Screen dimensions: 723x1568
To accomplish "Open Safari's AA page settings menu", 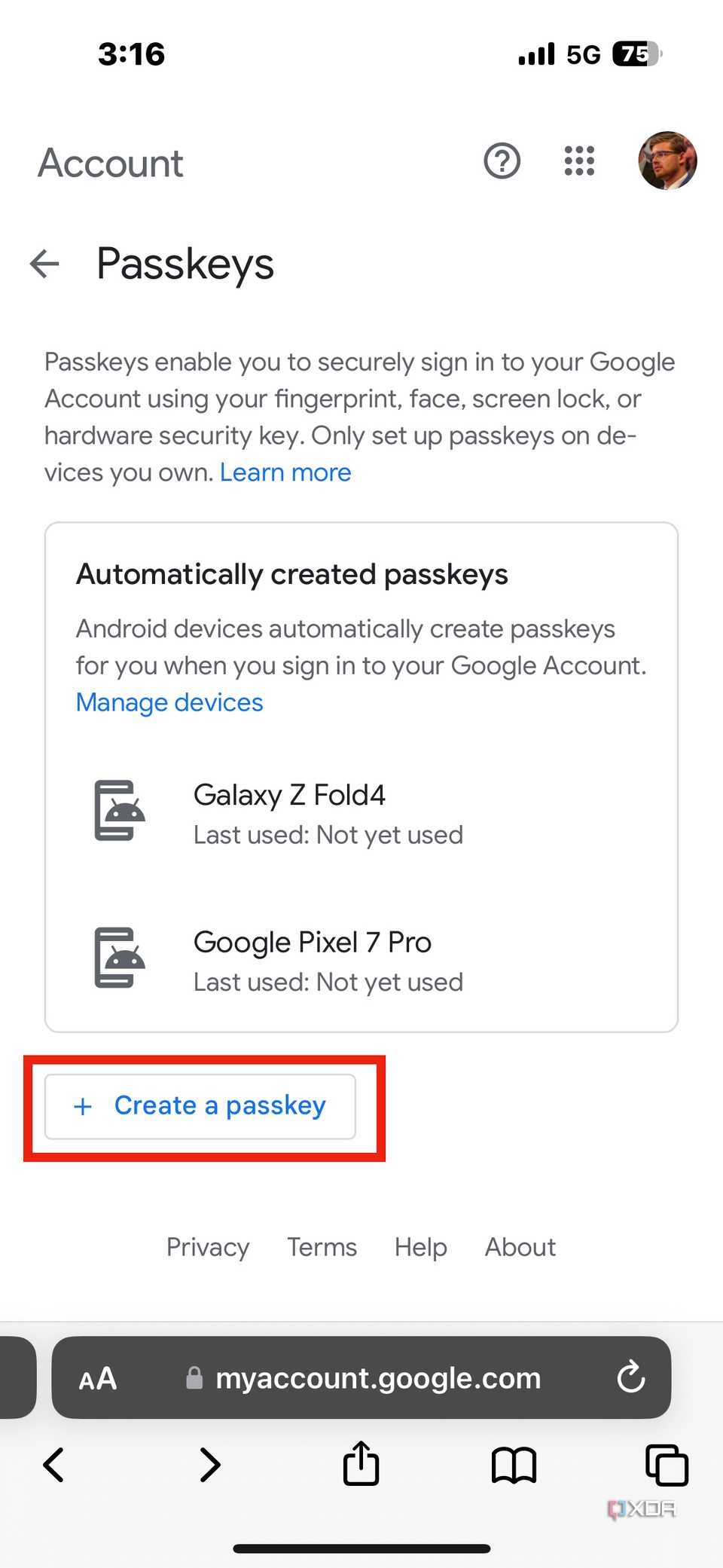I will (x=98, y=1378).
